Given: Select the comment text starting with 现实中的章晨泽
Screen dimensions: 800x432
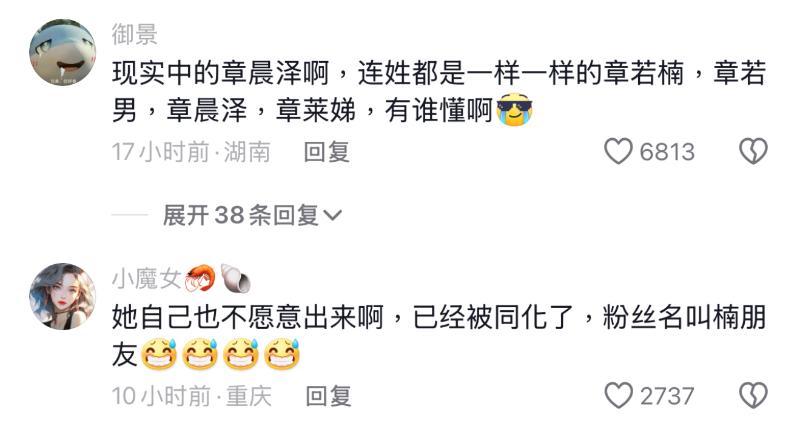Looking at the screenshot, I should [x=439, y=91].
